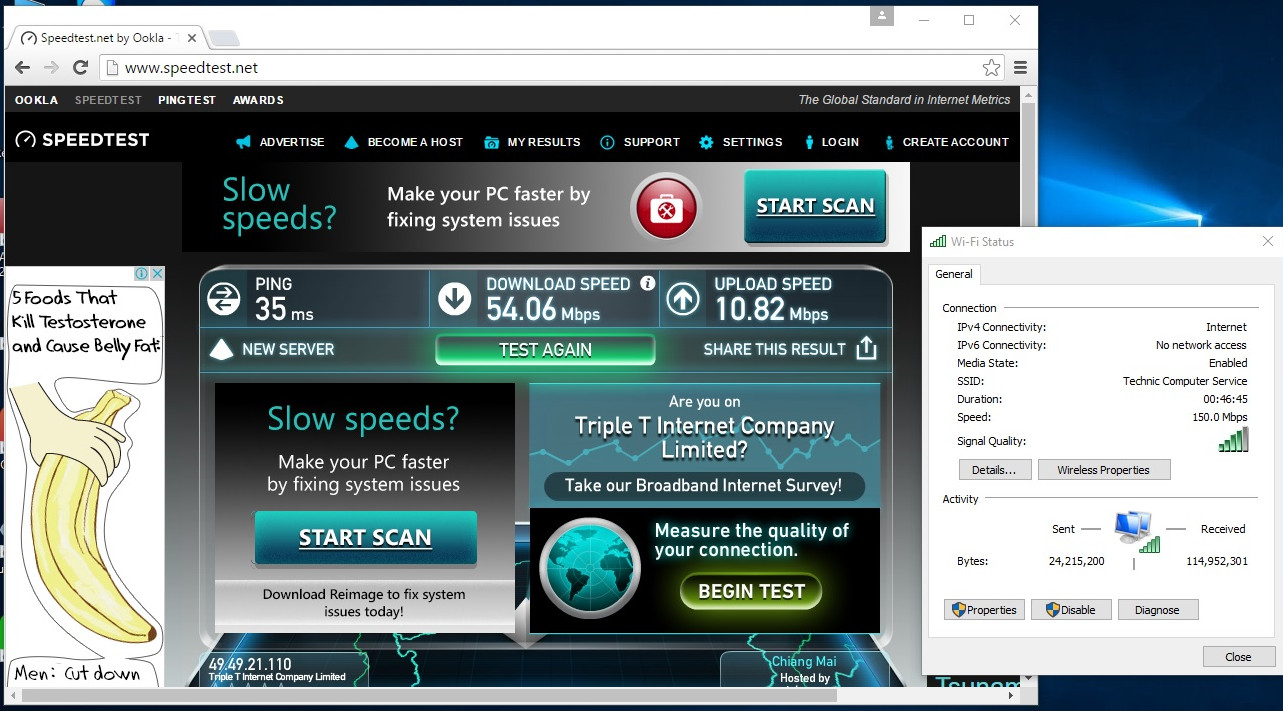Click the Settings gear icon

[x=706, y=142]
